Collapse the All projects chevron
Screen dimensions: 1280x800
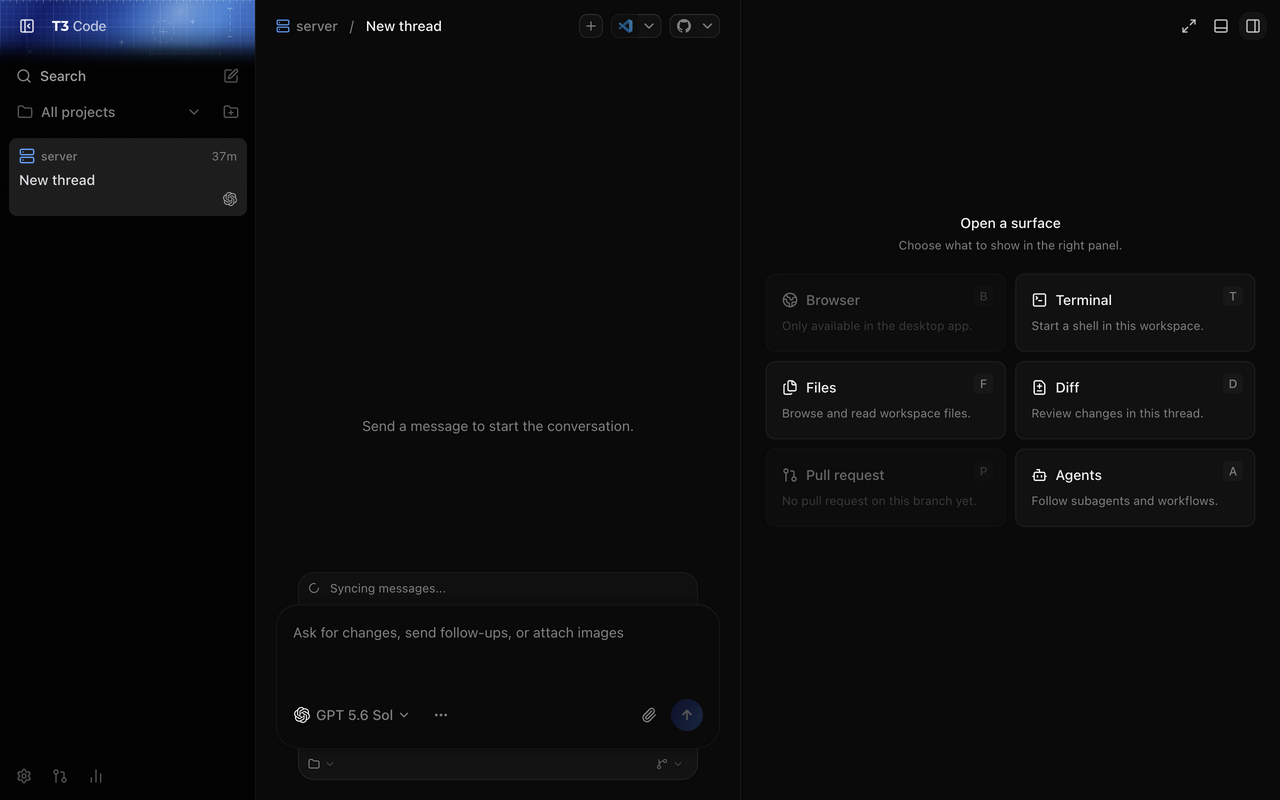[x=194, y=112]
